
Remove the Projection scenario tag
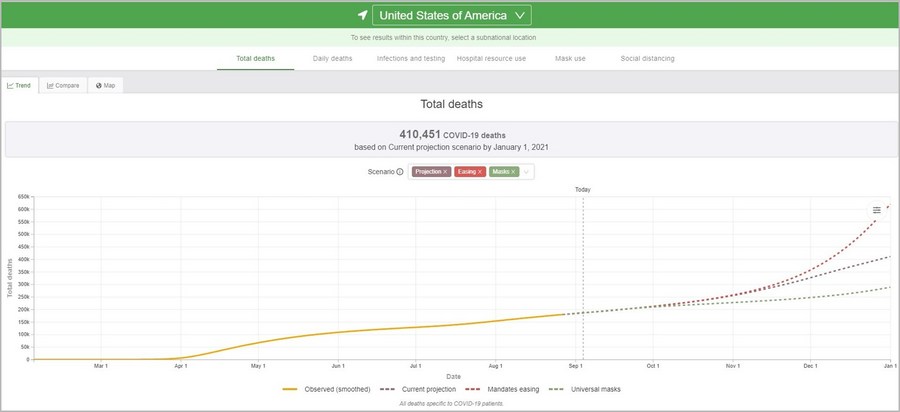point(445,171)
